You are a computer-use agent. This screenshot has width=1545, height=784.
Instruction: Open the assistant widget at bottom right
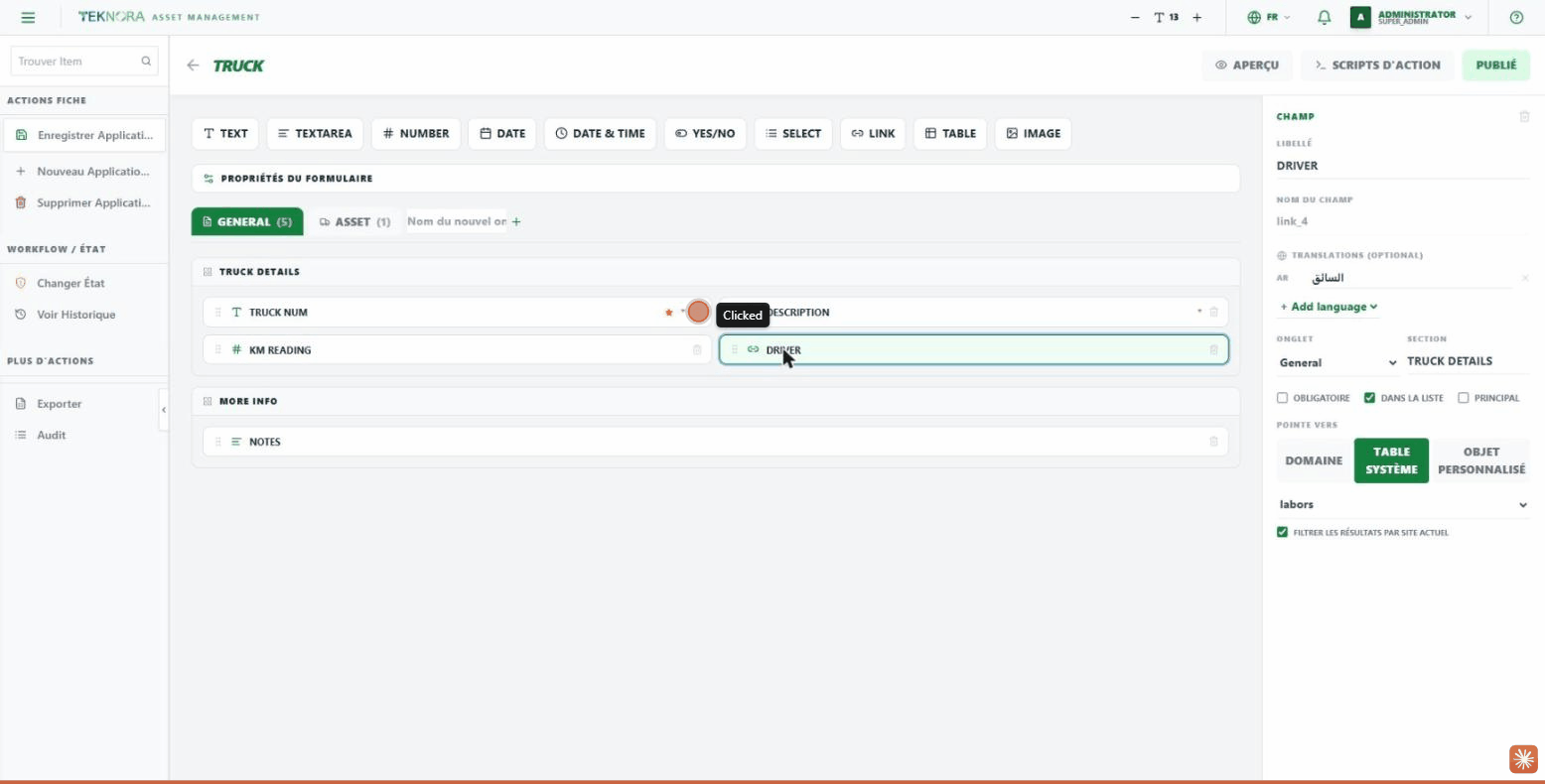pos(1523,759)
